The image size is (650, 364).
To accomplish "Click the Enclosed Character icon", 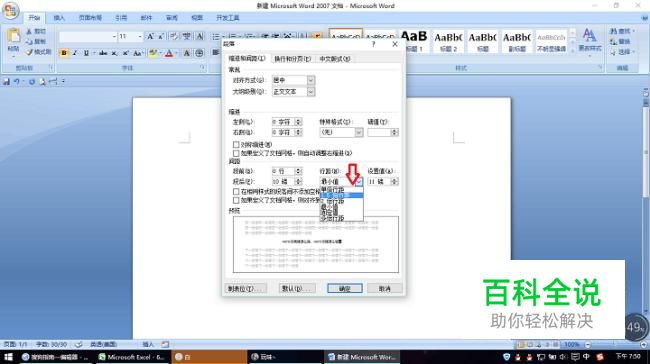I will click(x=199, y=53).
